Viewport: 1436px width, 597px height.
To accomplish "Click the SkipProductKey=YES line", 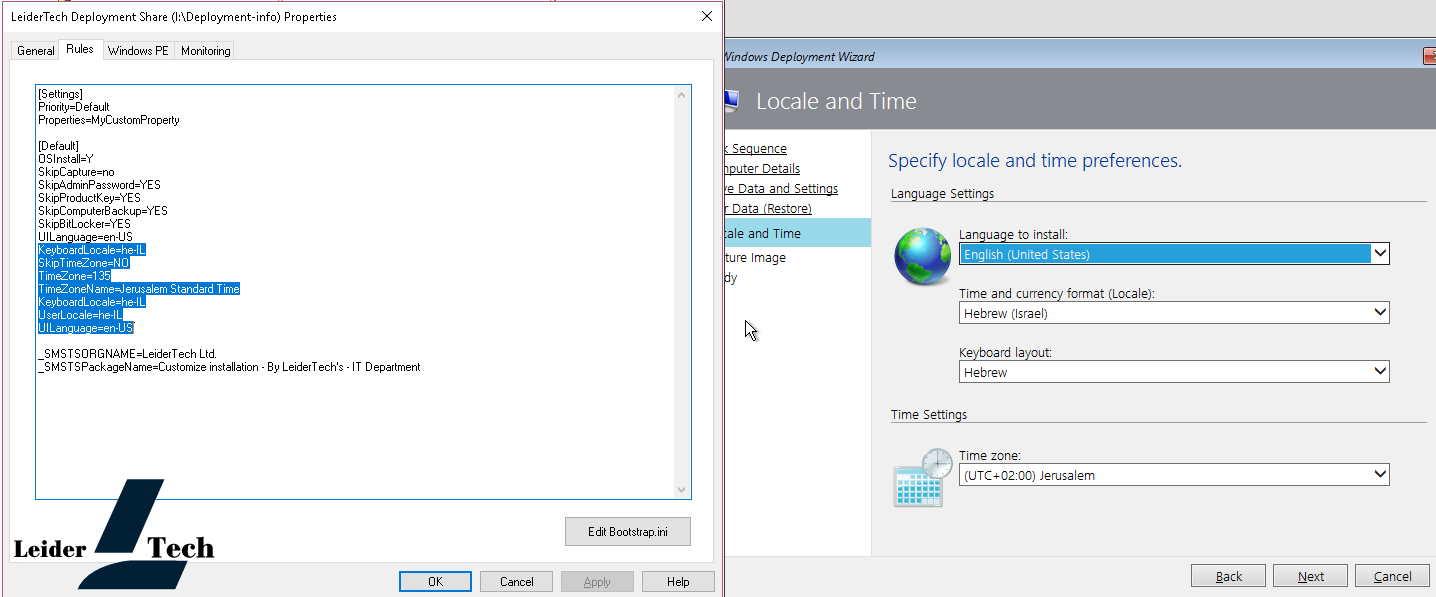I will 89,198.
